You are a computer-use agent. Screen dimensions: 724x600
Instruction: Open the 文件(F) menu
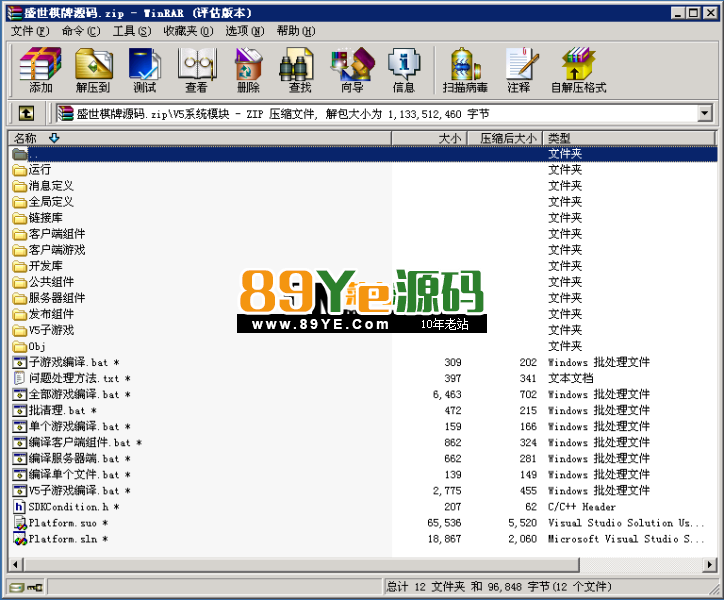(x=30, y=31)
